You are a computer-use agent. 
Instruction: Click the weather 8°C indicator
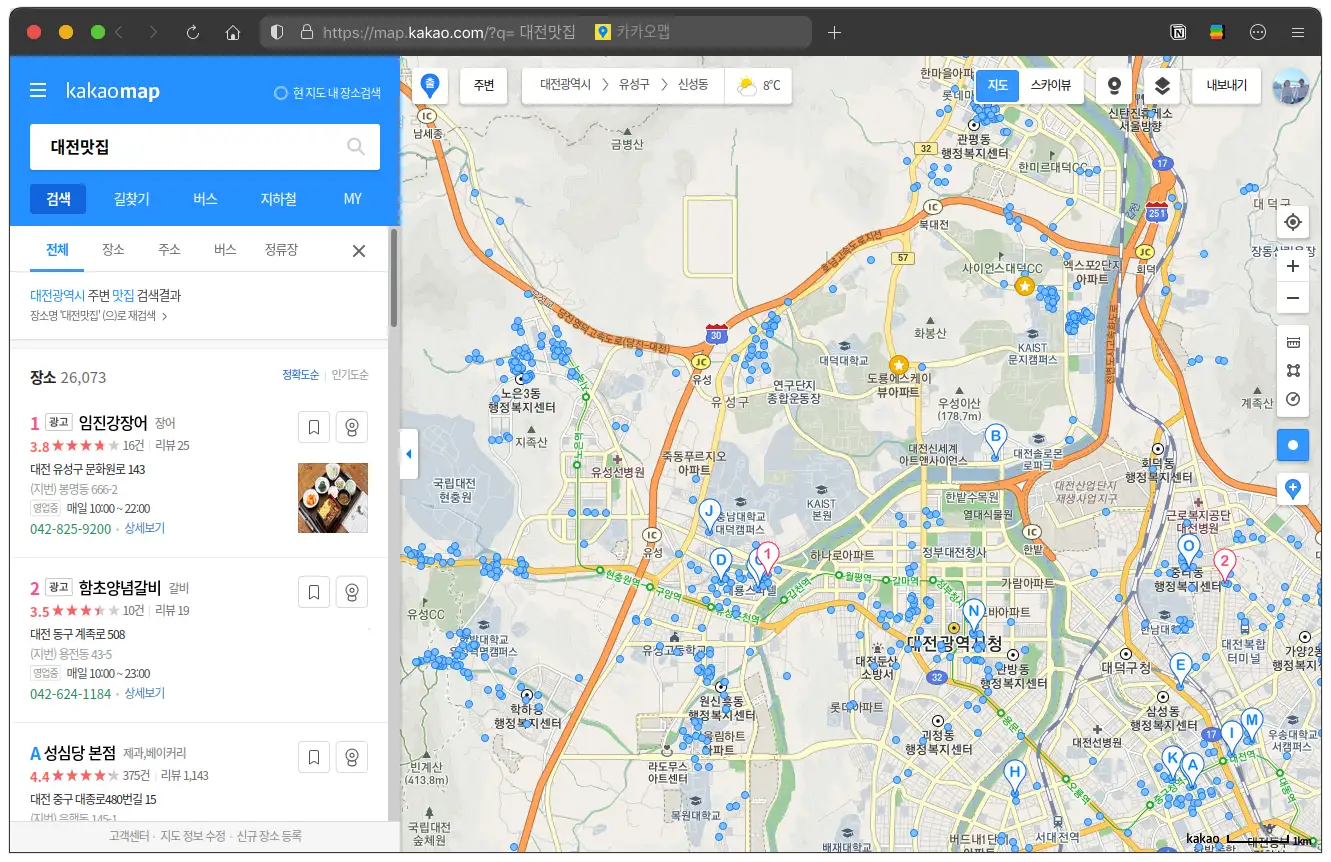pos(758,86)
